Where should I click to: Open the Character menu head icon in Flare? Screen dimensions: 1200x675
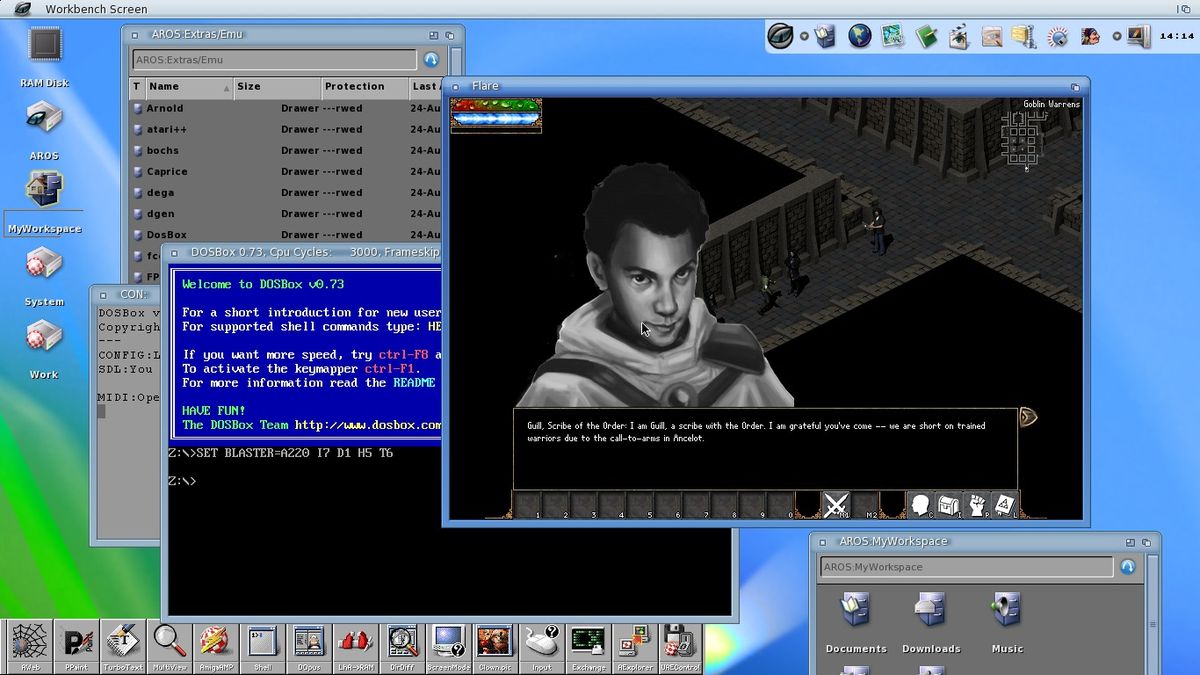(921, 505)
